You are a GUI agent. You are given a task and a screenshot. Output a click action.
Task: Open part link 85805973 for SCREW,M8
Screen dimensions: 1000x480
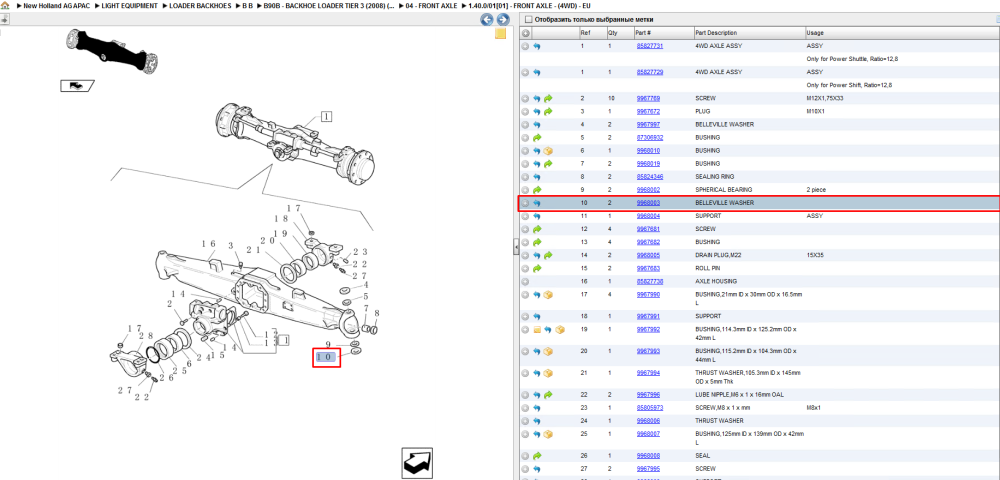[x=649, y=408]
